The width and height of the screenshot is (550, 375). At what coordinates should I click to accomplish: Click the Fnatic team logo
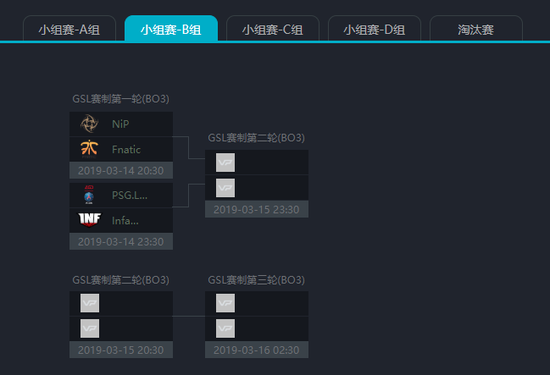tap(89, 149)
